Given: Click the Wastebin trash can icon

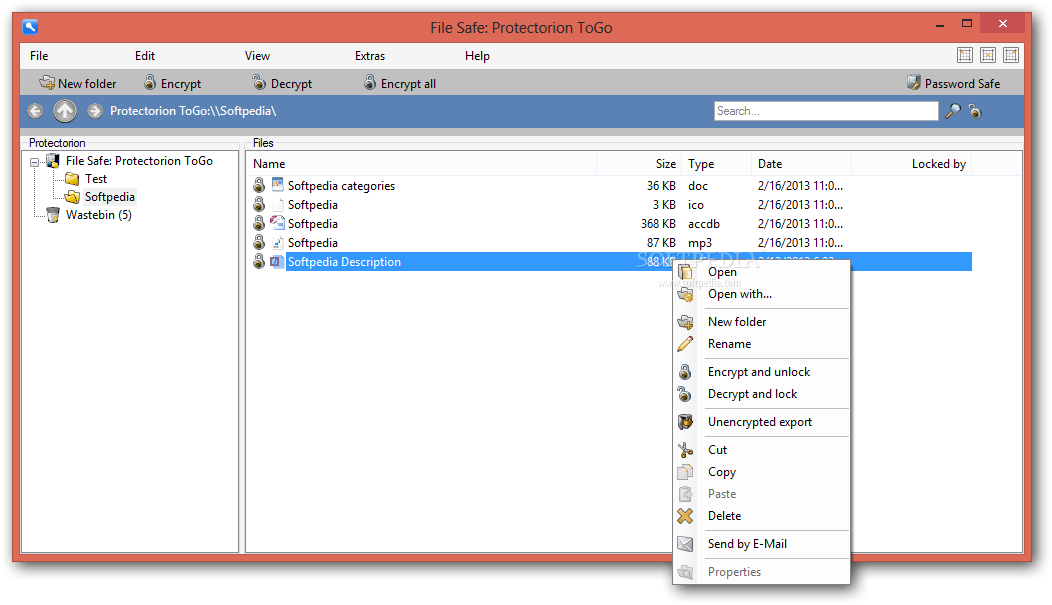Looking at the screenshot, I should pos(52,215).
